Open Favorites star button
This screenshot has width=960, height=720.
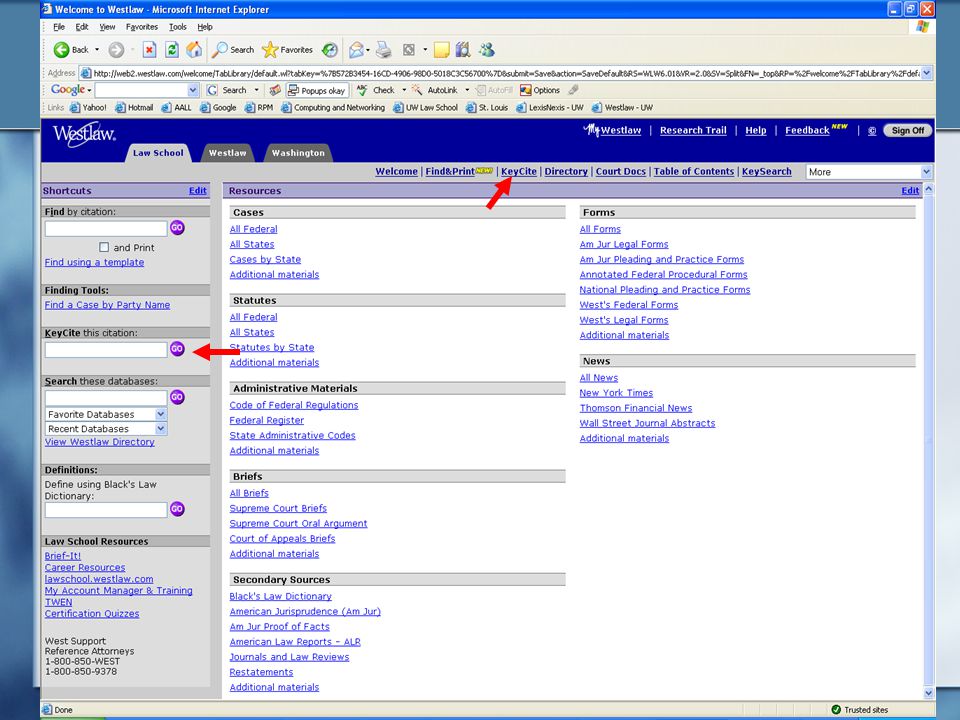(x=287, y=50)
